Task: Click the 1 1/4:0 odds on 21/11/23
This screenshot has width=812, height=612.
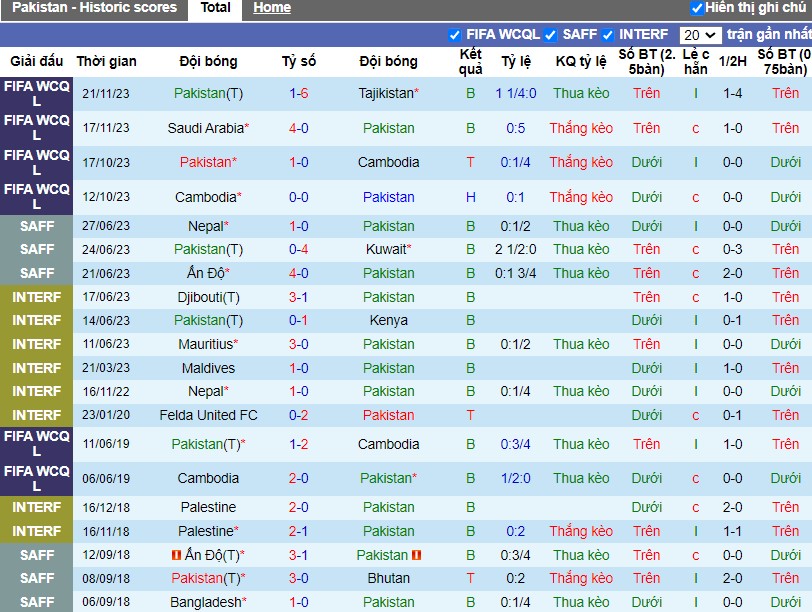Action: 516,94
